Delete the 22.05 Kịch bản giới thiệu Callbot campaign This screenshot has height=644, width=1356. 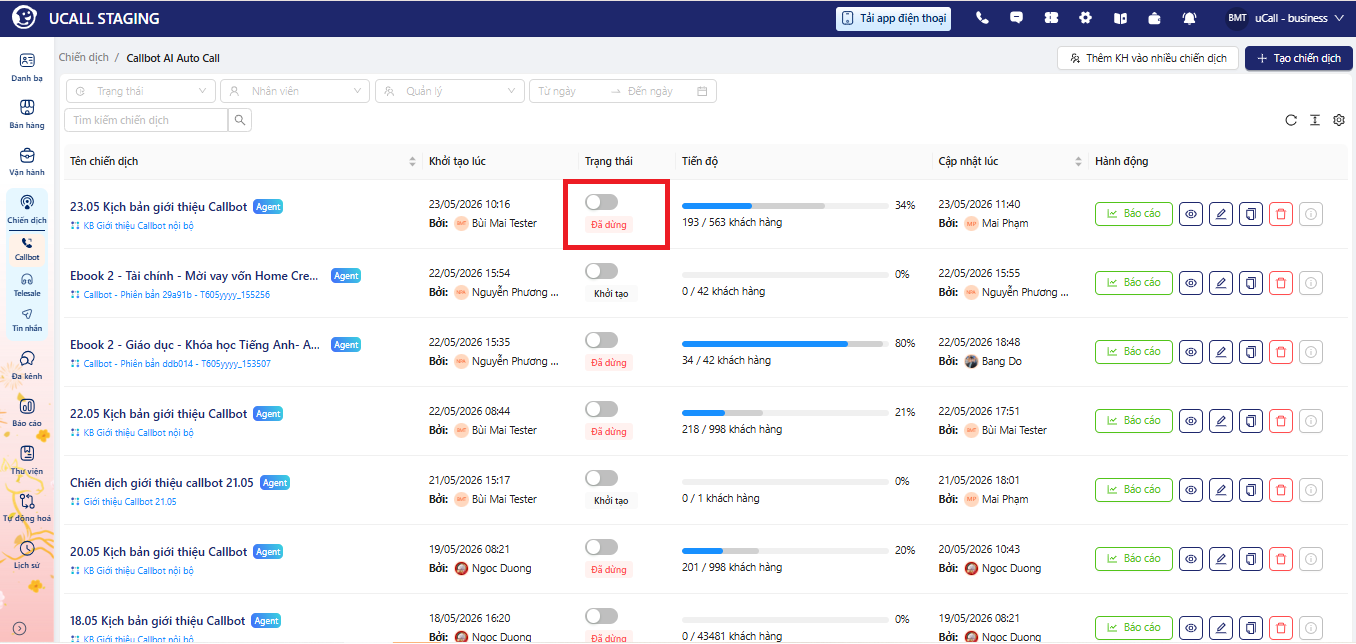point(1281,421)
